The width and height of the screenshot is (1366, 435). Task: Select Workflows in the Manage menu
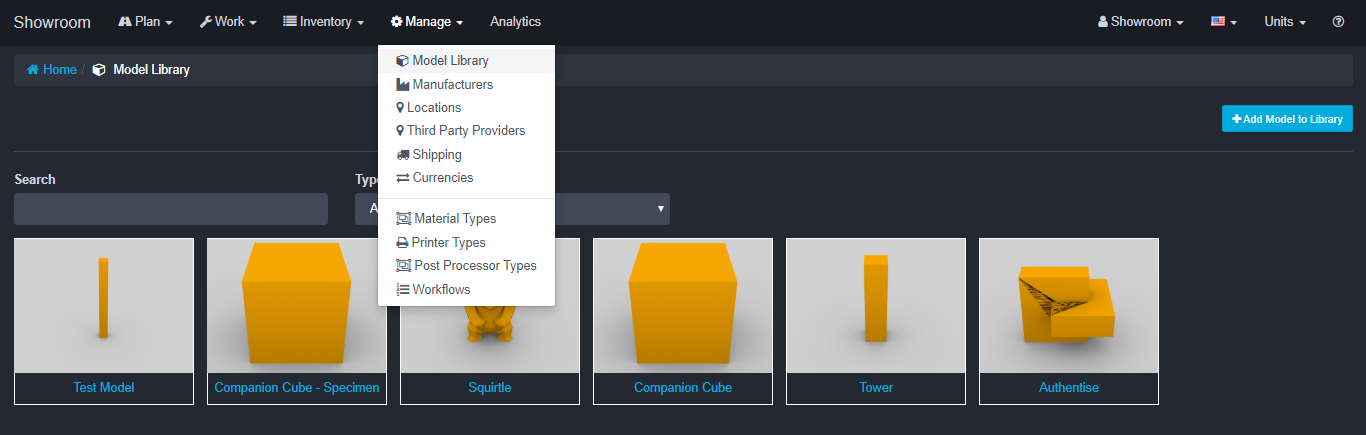coord(441,290)
